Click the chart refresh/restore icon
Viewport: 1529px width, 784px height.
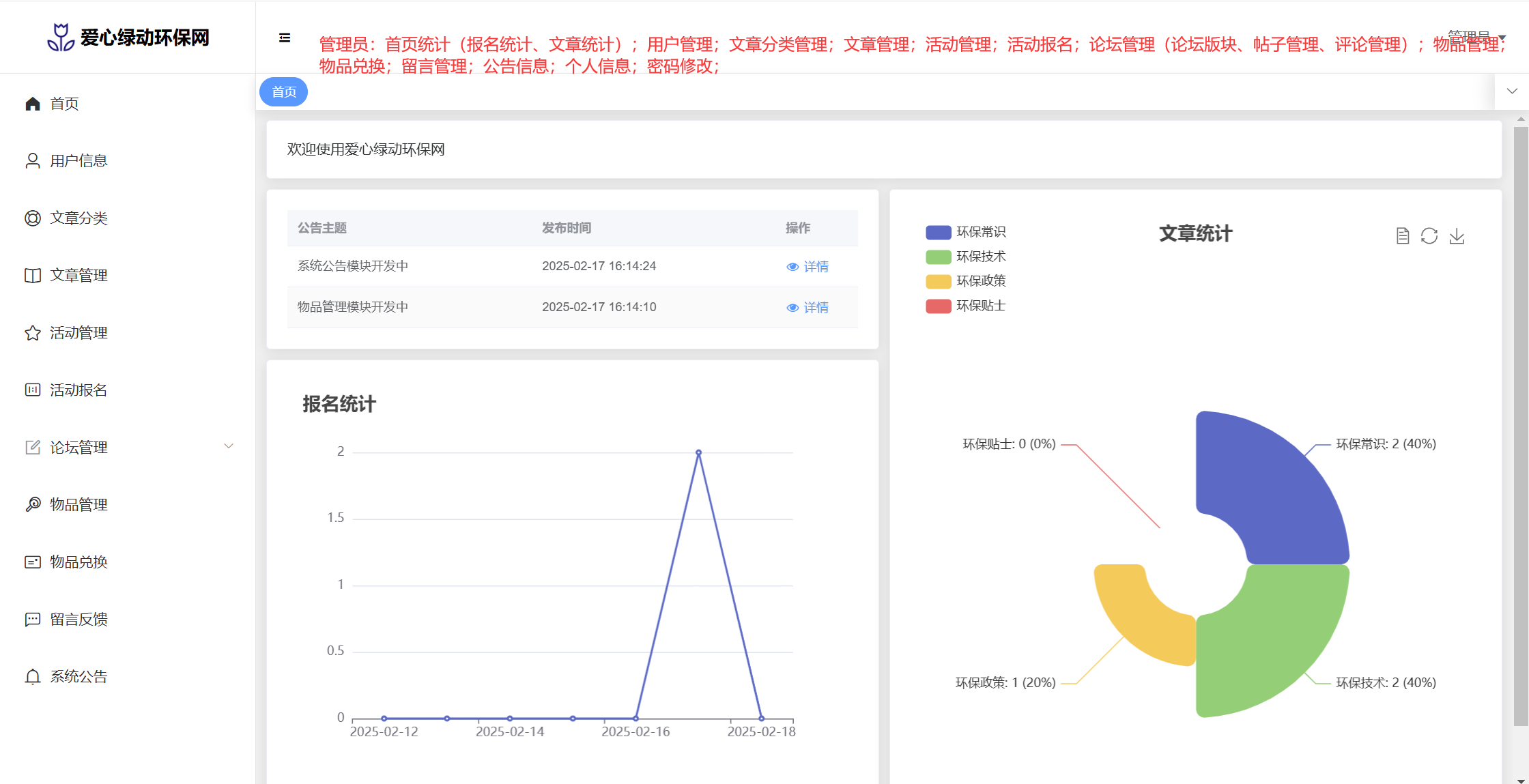[x=1429, y=236]
